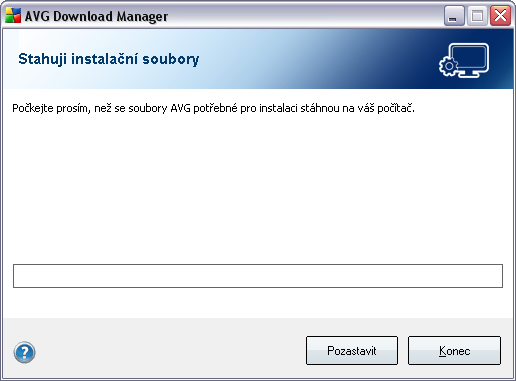Click the small gear beside the monitor icon

(449, 66)
